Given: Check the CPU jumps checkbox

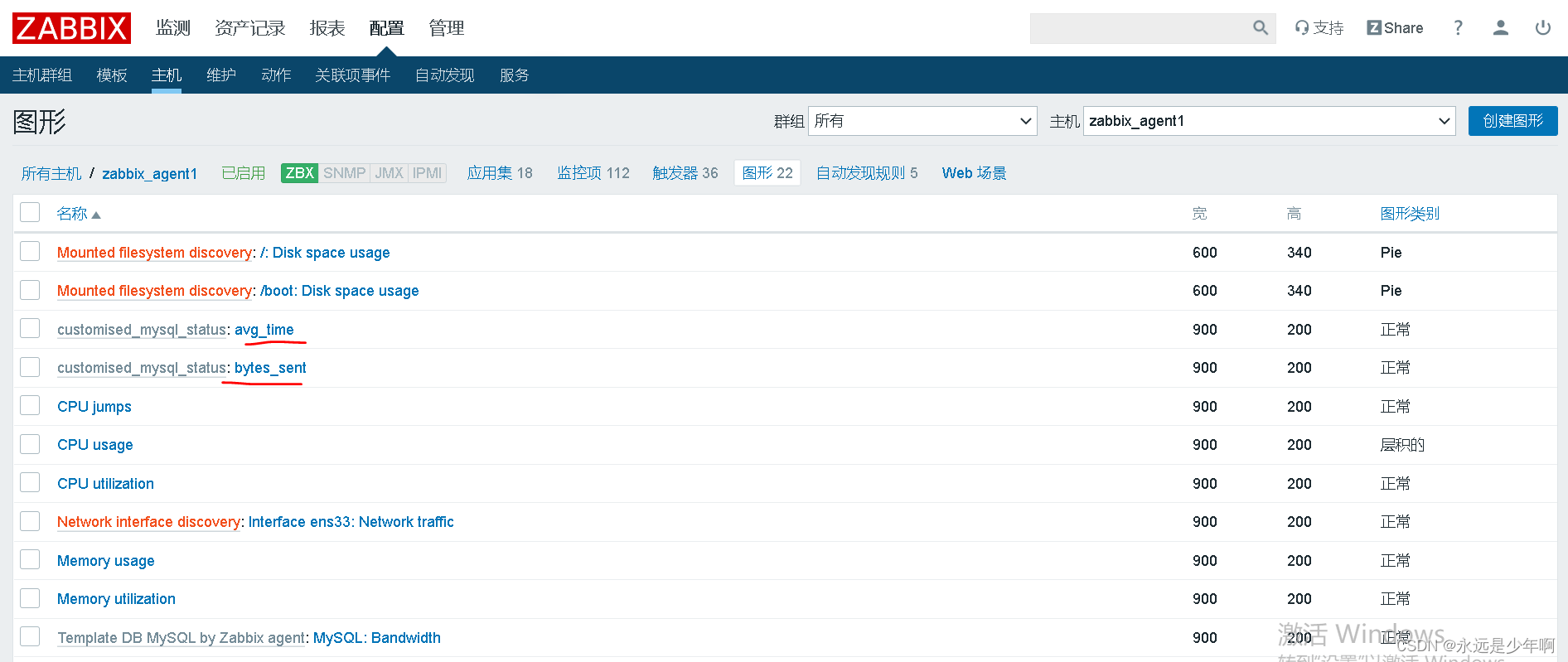Looking at the screenshot, I should (30, 405).
